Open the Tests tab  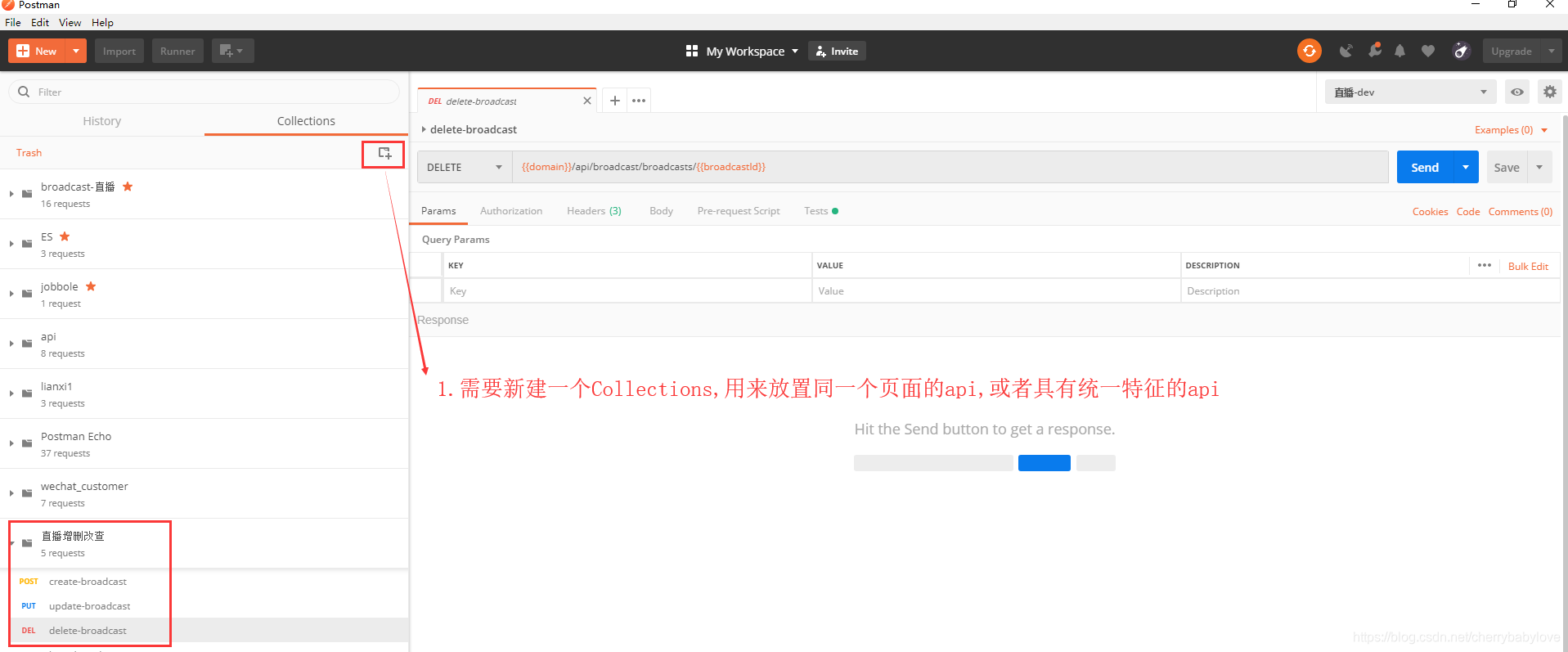[x=820, y=211]
